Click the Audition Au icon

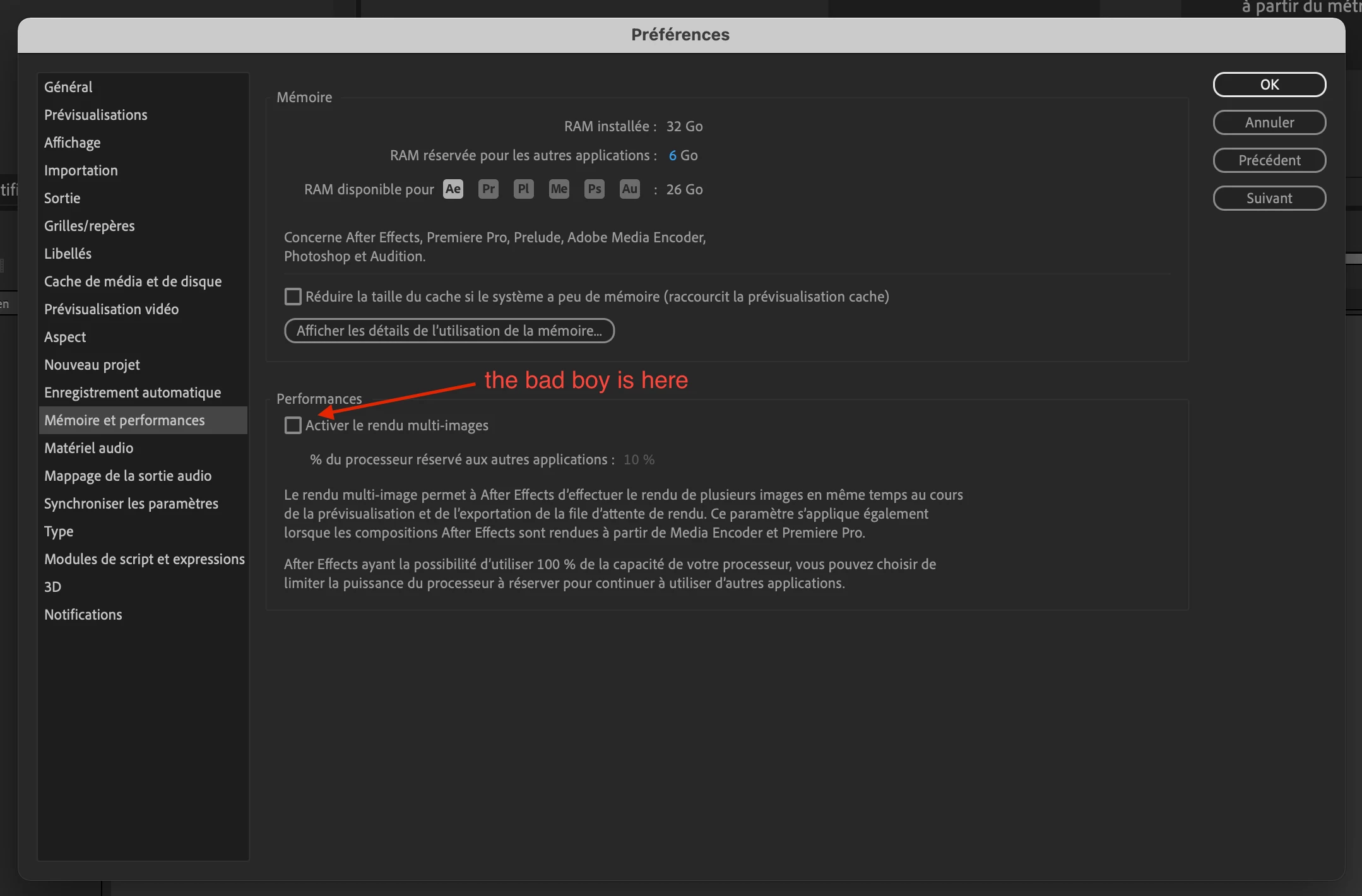pyautogui.click(x=629, y=189)
